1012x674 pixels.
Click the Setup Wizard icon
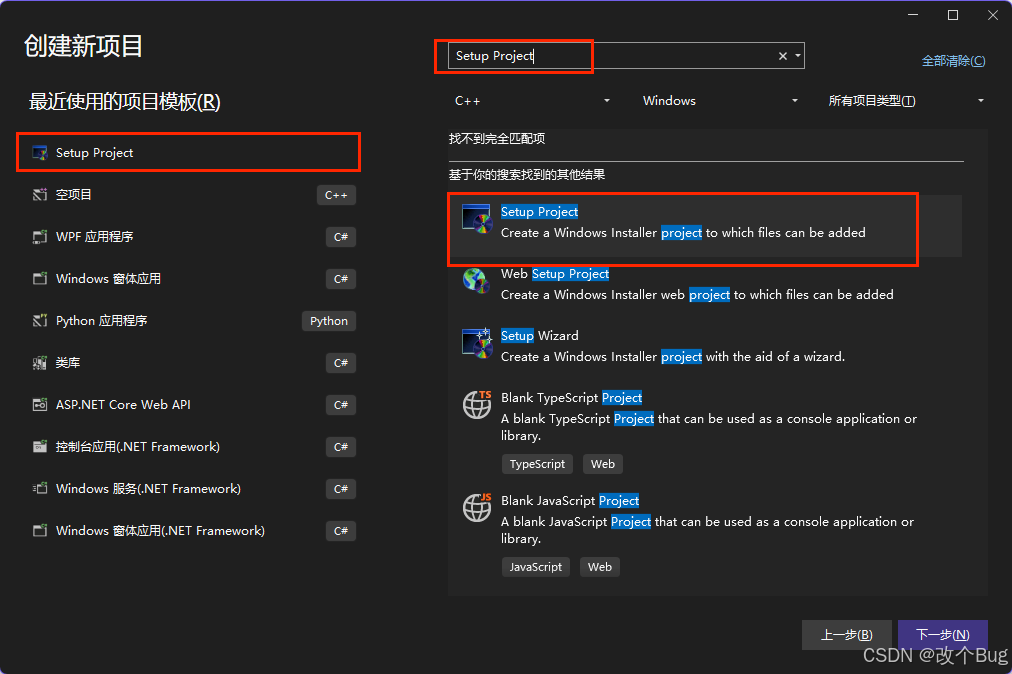(477, 343)
